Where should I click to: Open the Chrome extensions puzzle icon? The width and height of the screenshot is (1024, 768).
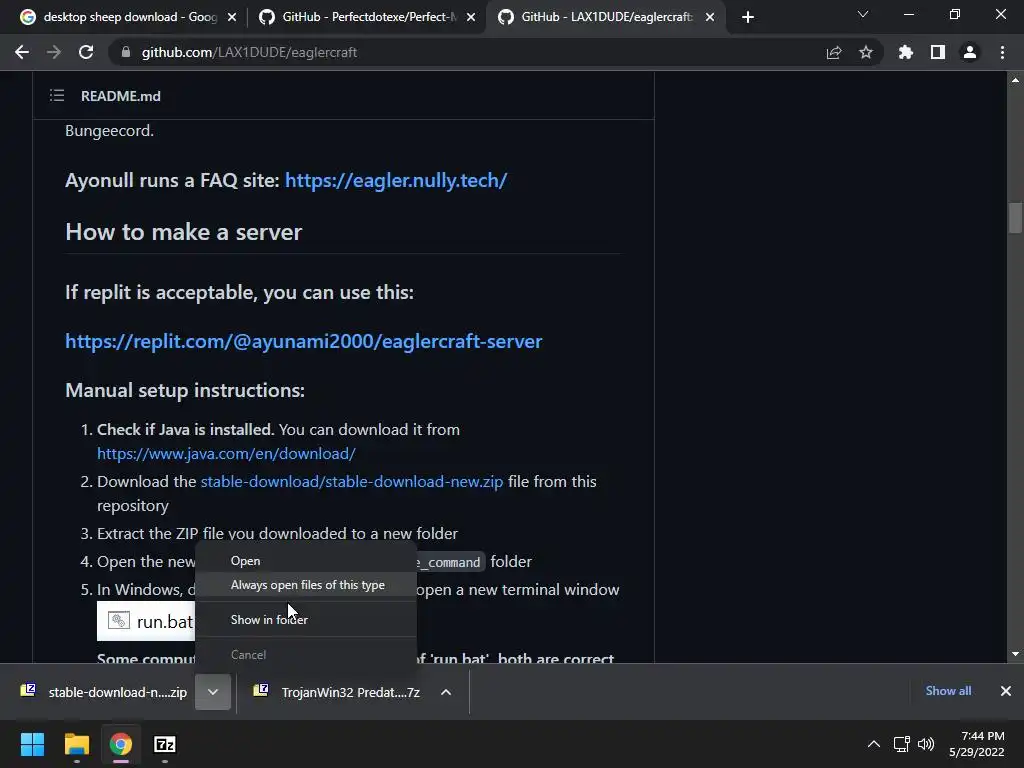pyautogui.click(x=906, y=52)
